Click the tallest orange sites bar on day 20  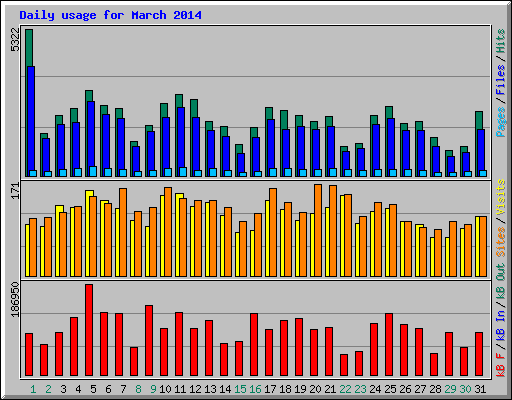click(x=318, y=230)
